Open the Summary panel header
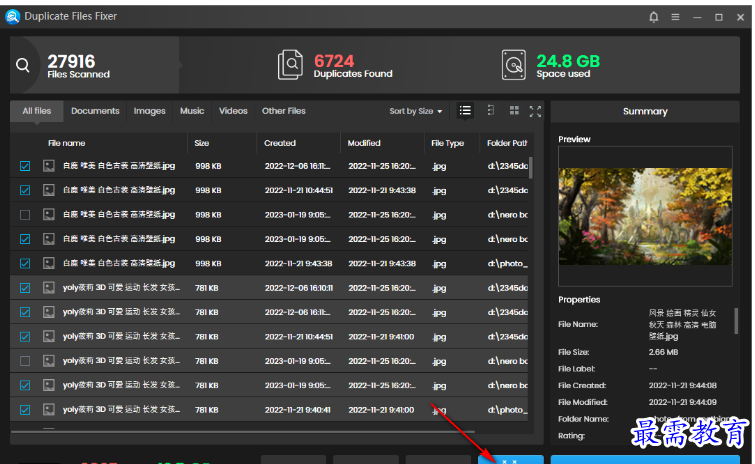 point(645,112)
